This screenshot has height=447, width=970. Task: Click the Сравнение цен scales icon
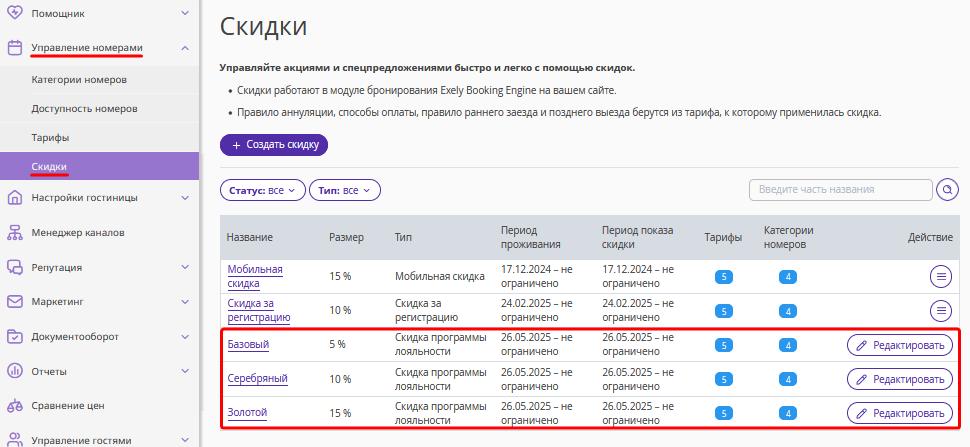coord(15,406)
